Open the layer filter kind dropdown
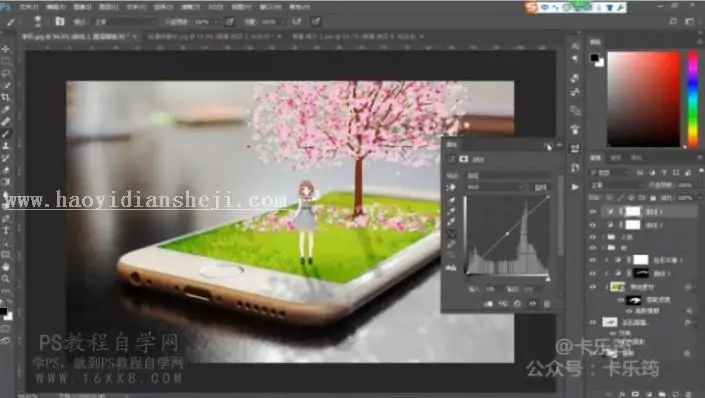Screen dimensions: 705x398 609,173
